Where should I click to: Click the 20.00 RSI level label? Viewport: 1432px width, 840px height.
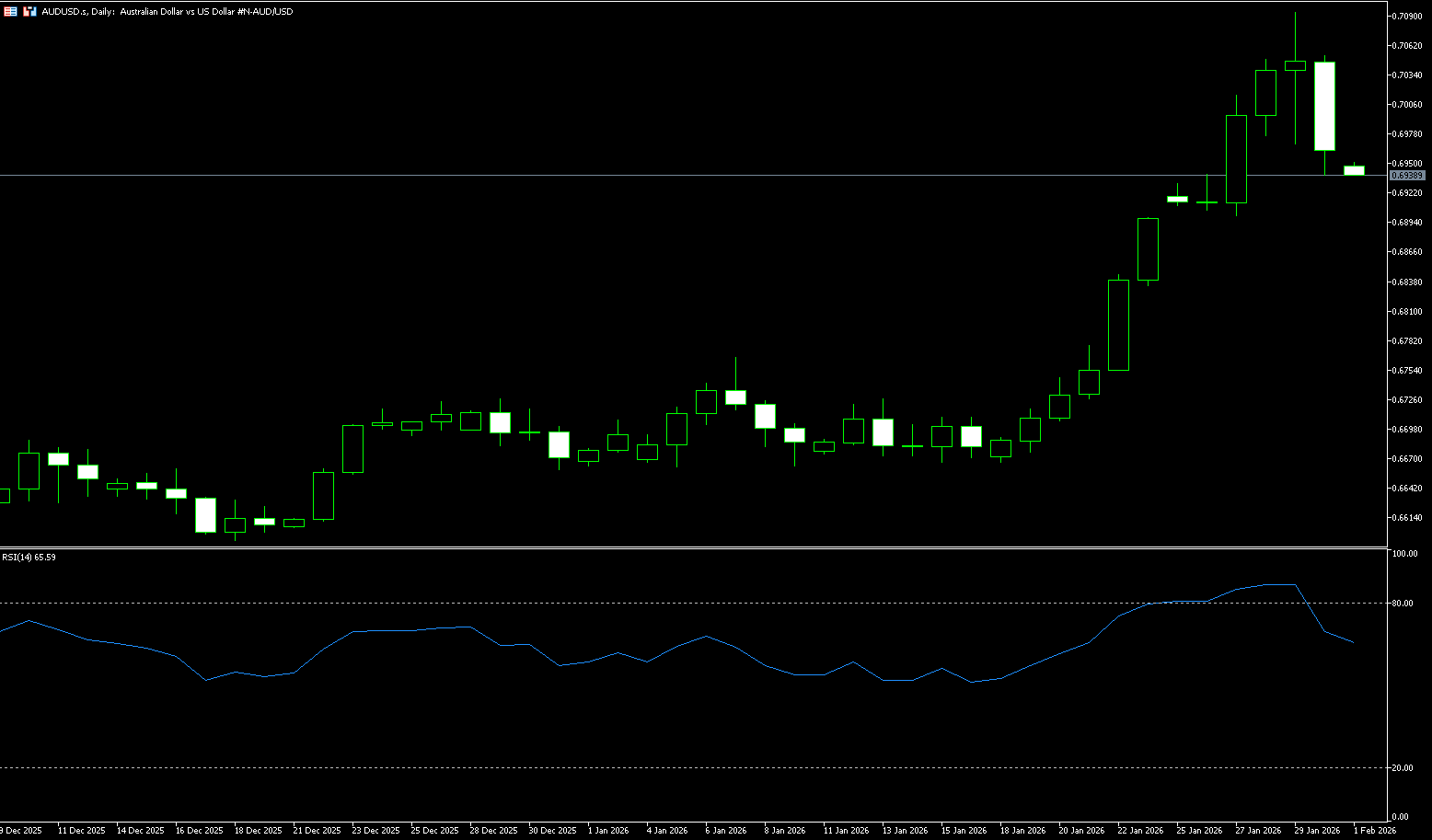(x=1403, y=768)
